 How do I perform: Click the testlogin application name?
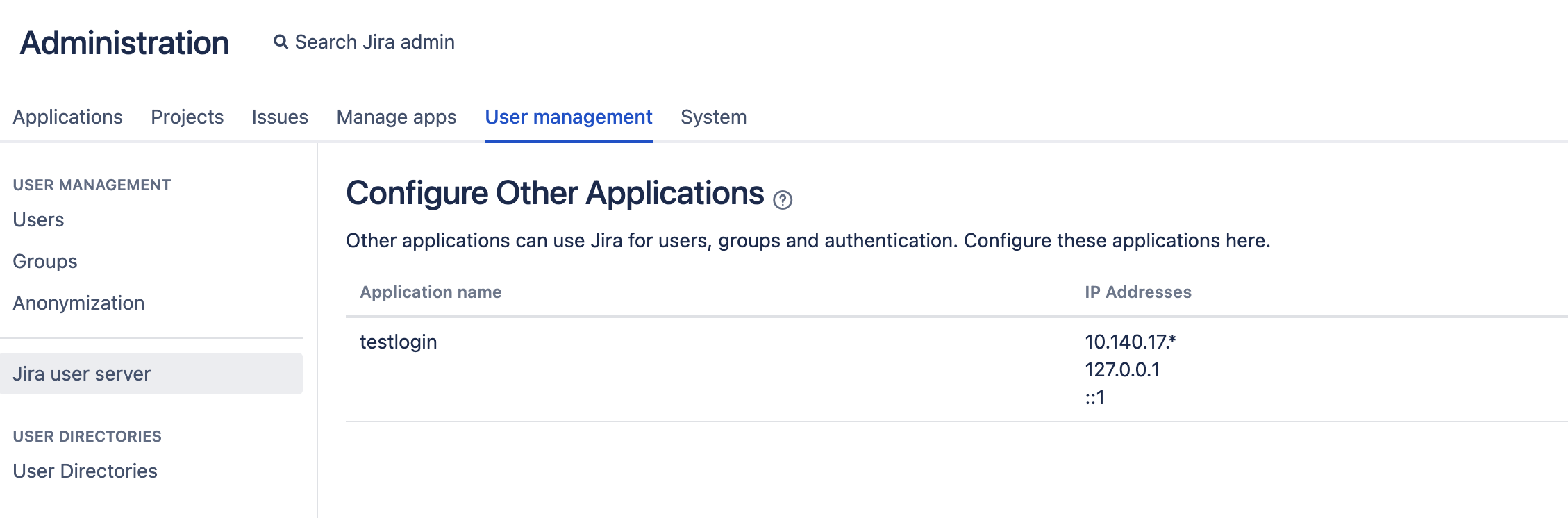click(x=399, y=342)
